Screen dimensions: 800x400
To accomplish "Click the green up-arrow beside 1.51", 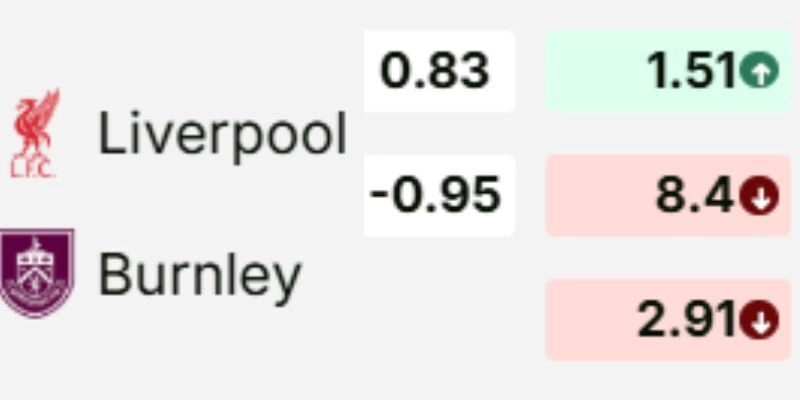I will [x=759, y=72].
